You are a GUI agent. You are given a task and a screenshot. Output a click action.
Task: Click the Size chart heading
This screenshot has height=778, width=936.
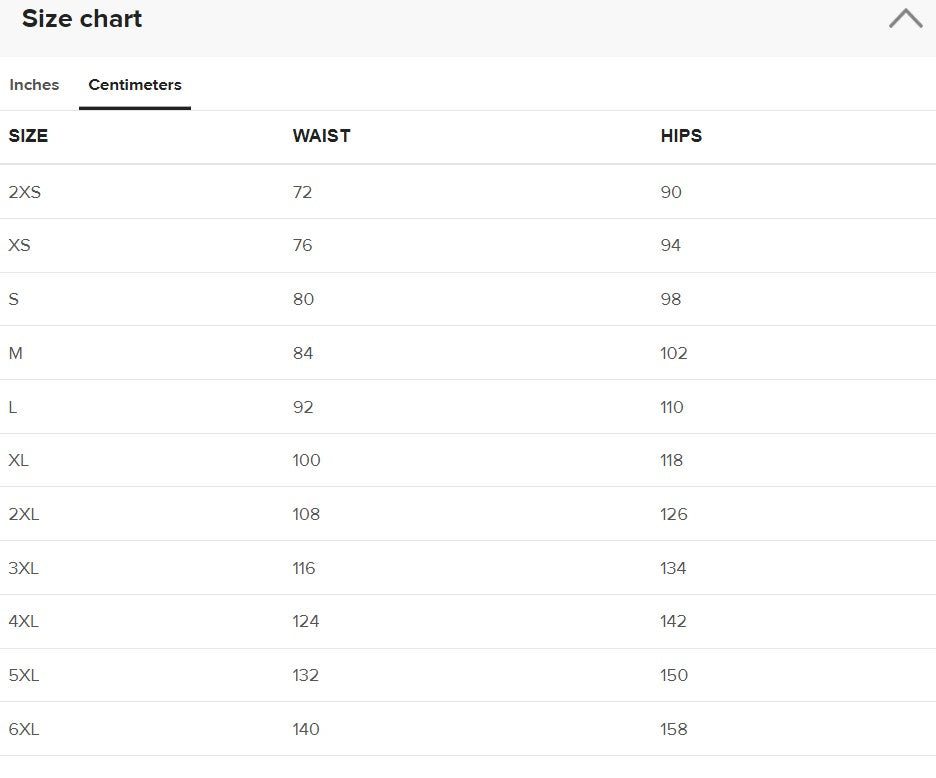82,19
